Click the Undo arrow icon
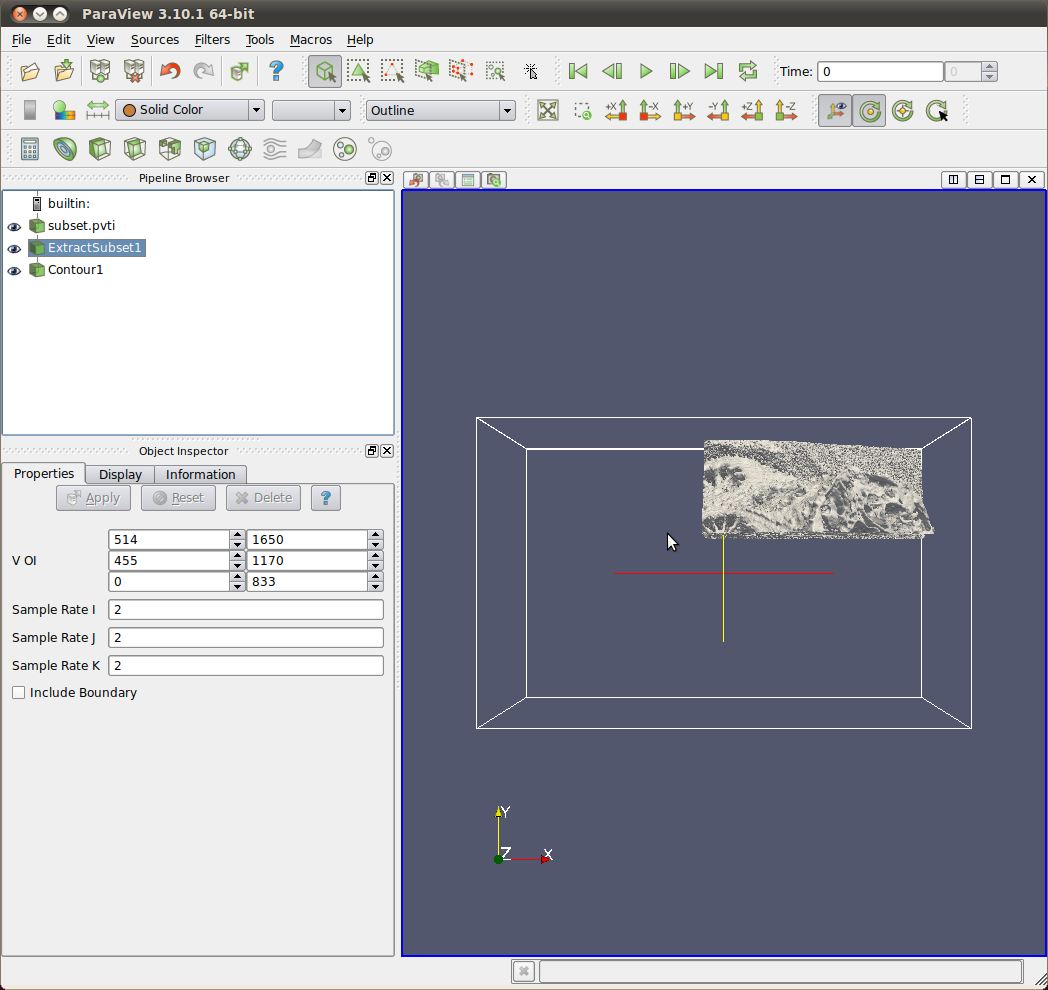Viewport: 1048px width, 990px height. click(x=170, y=71)
